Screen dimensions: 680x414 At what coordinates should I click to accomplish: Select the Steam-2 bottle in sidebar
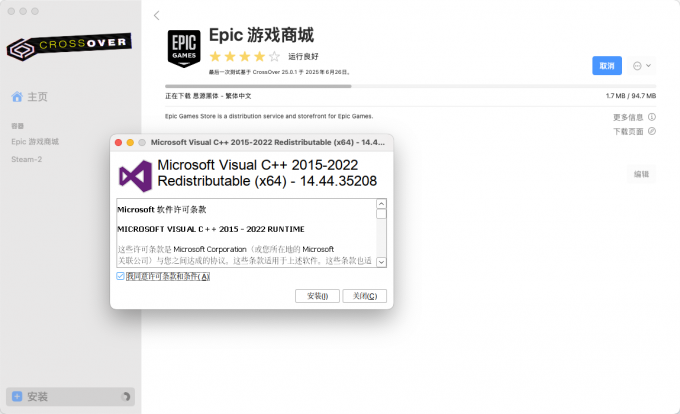click(x=27, y=160)
